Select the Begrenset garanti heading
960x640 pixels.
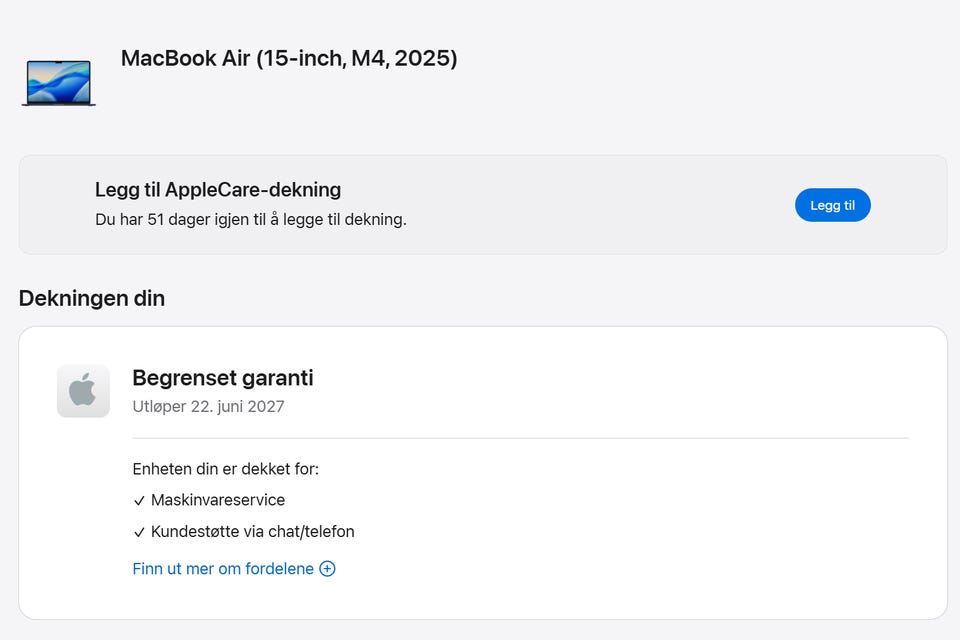tap(223, 378)
